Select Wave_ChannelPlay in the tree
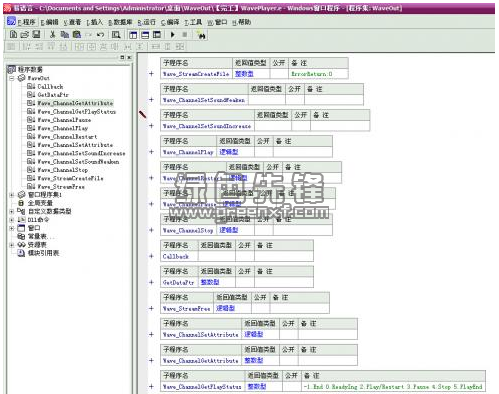Viewport: 499px width, 394px height. tap(63, 128)
